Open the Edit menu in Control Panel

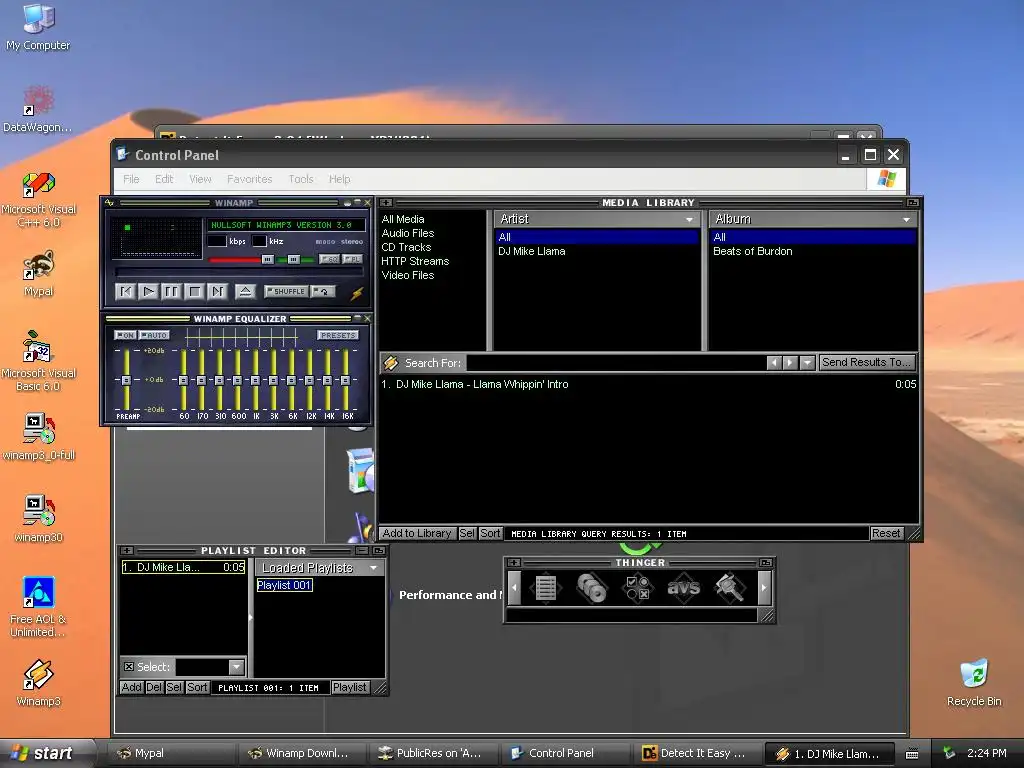click(164, 179)
